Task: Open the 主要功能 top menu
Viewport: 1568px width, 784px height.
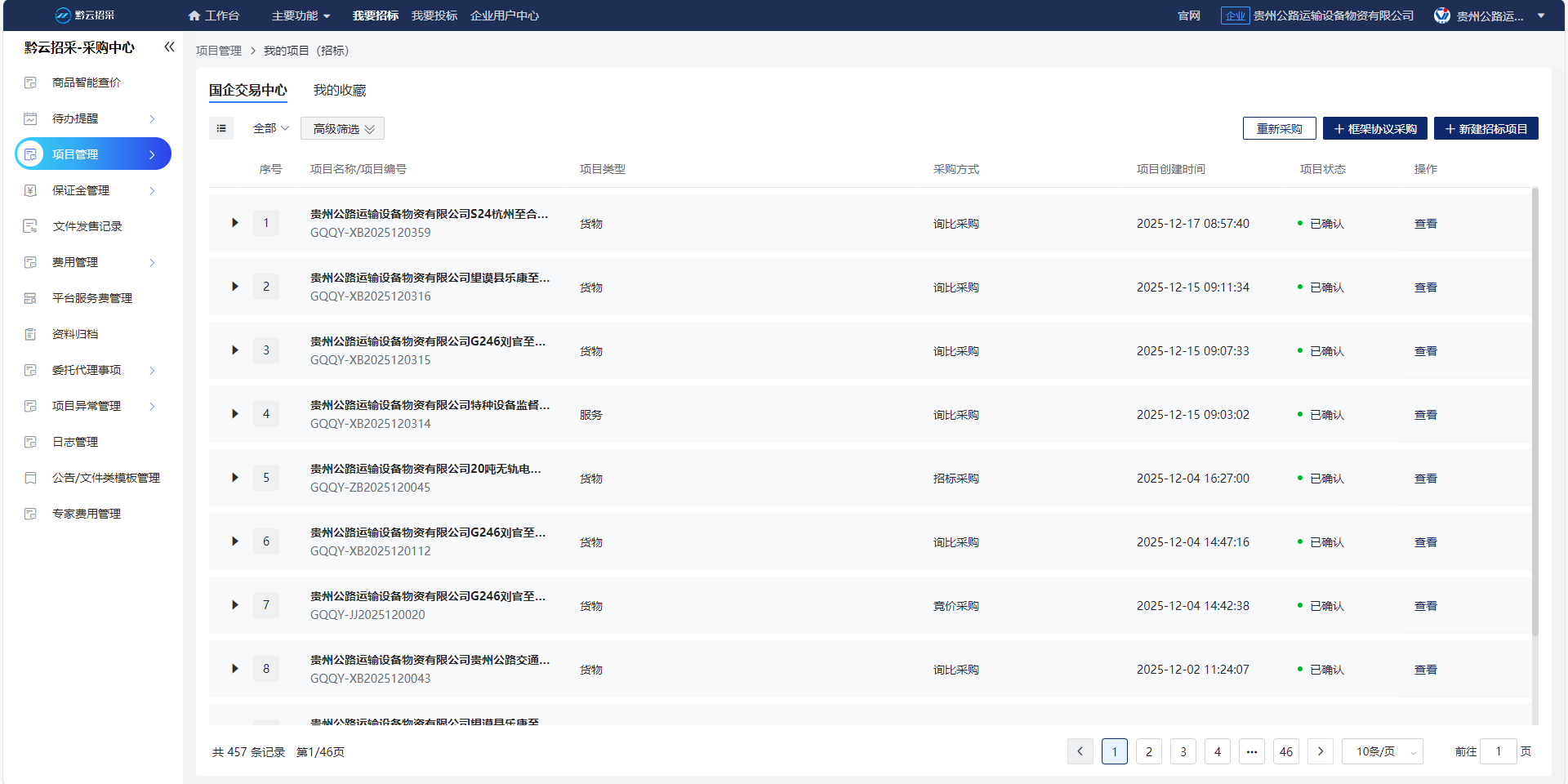Action: pyautogui.click(x=301, y=16)
